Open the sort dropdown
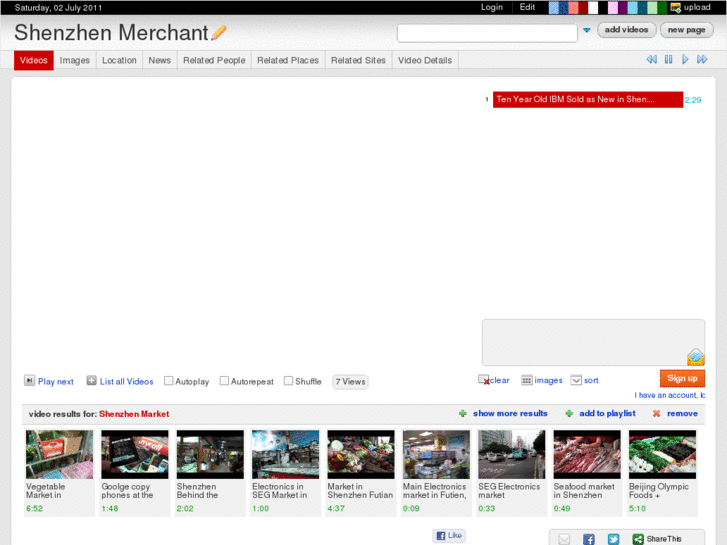This screenshot has width=727, height=545. (x=576, y=380)
